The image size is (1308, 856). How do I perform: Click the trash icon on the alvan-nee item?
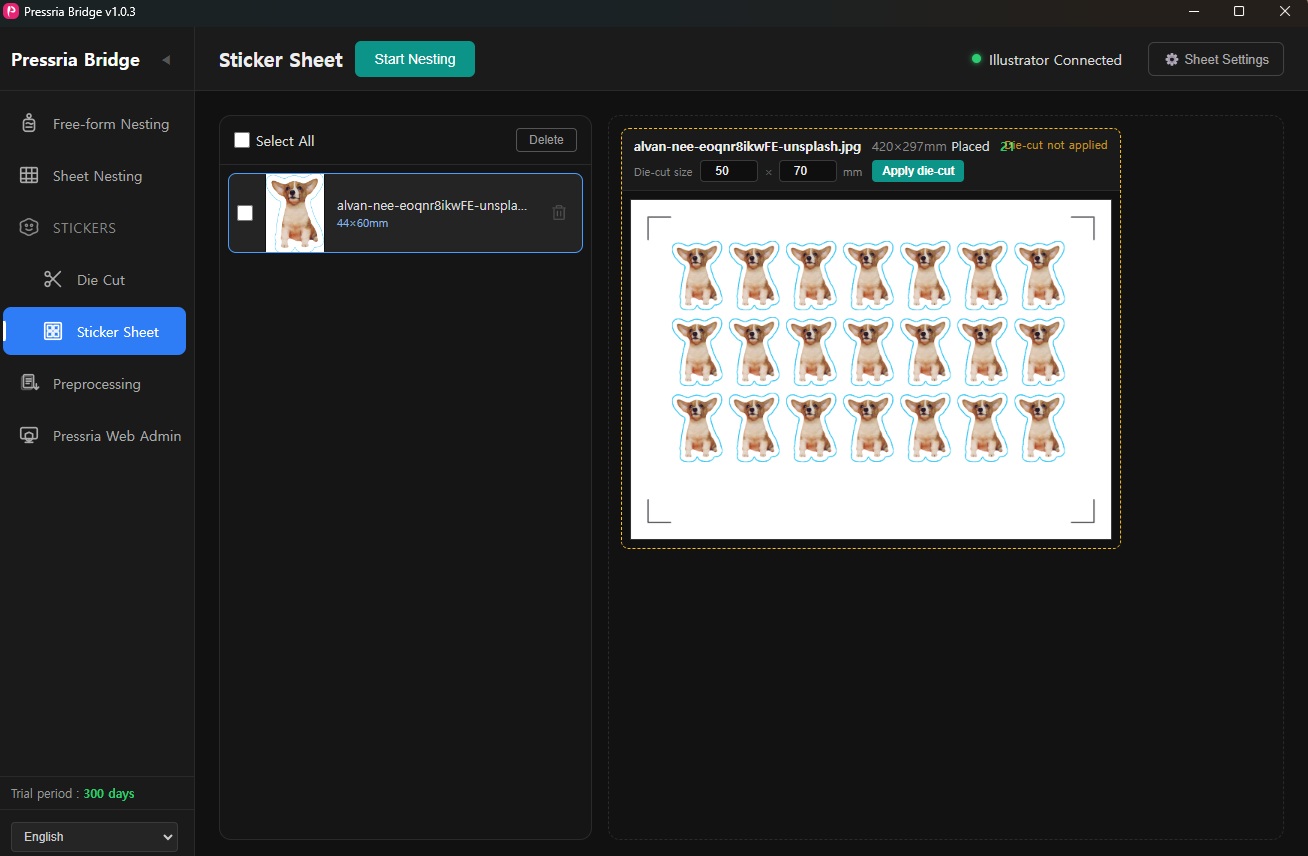pos(559,212)
